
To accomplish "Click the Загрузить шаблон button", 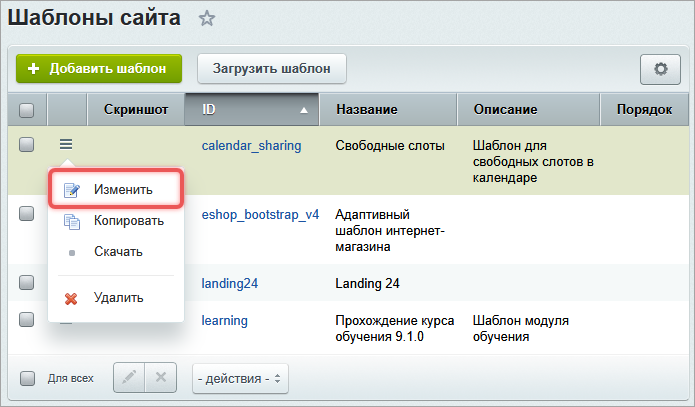I will click(x=271, y=69).
